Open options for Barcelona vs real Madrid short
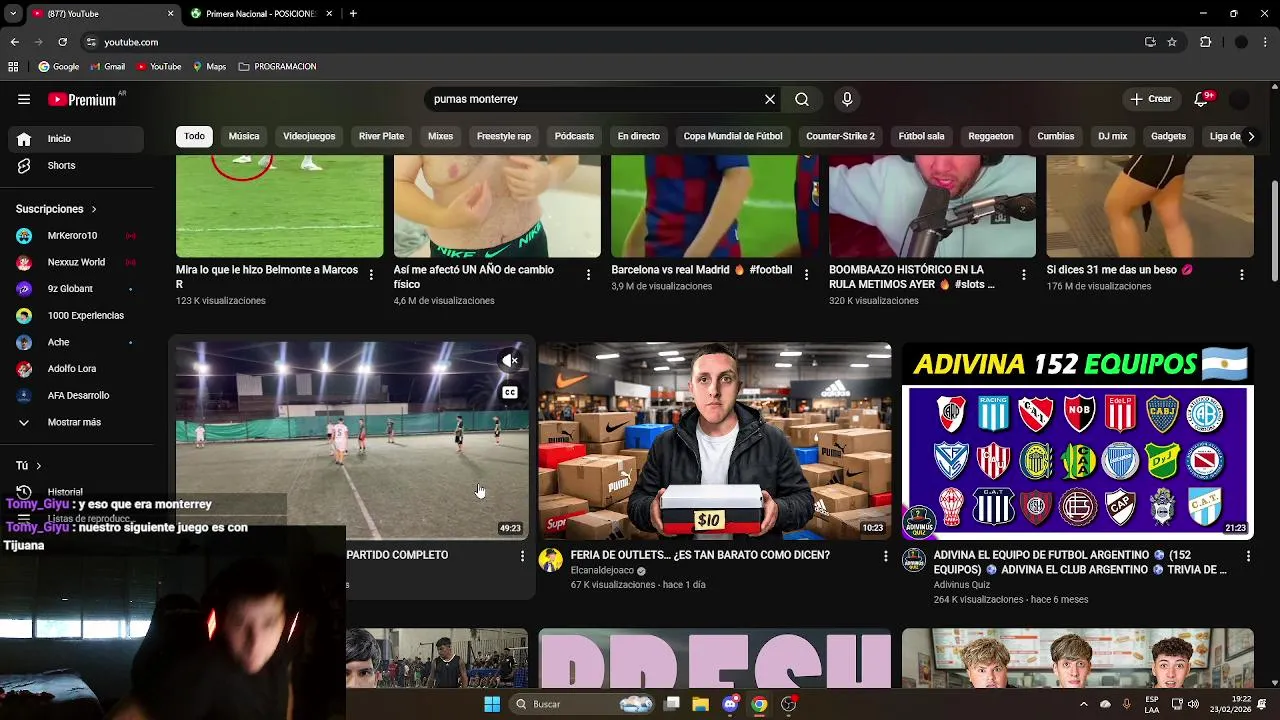Viewport: 1280px width, 720px height. [806, 275]
